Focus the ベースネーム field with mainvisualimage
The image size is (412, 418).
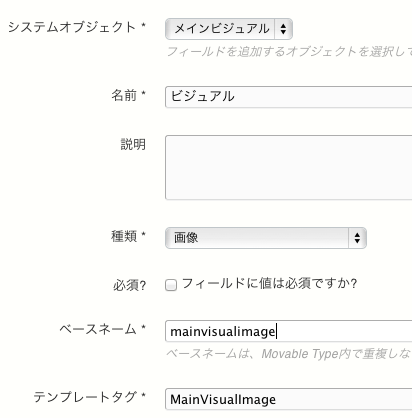pyautogui.click(x=289, y=331)
